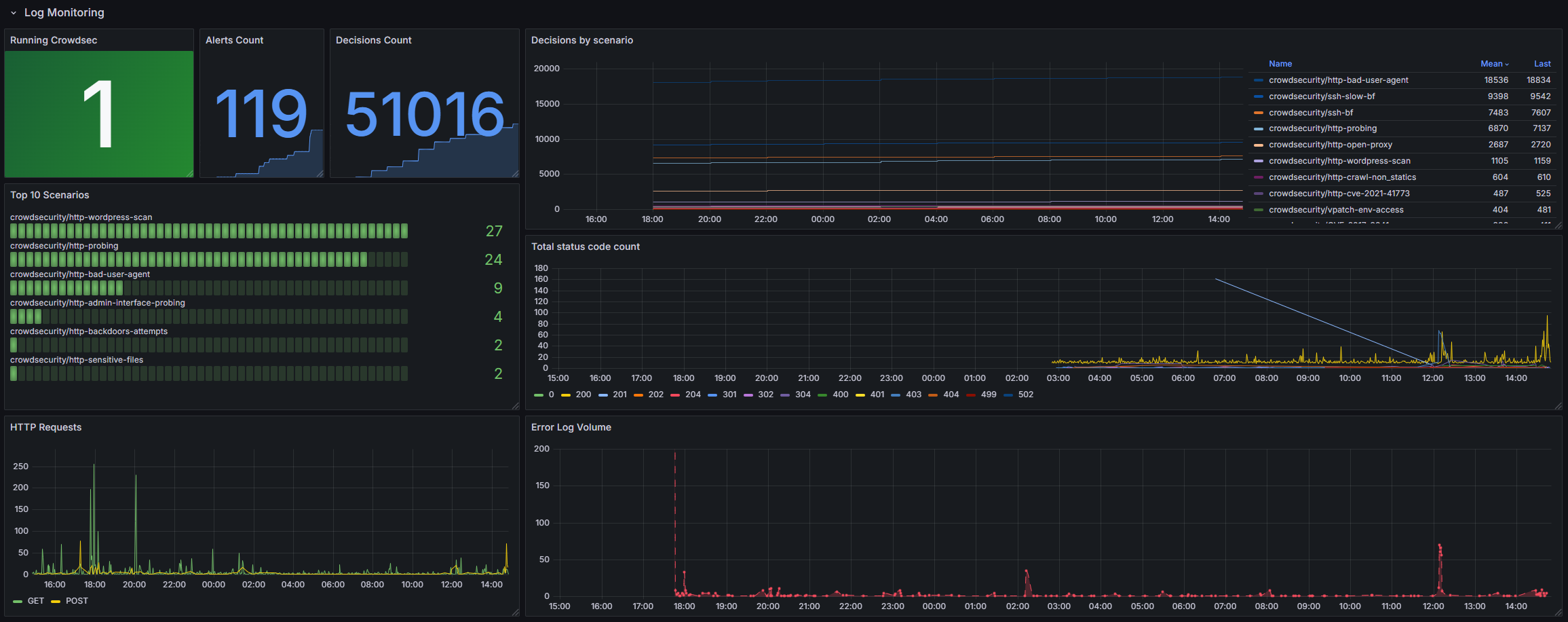The width and height of the screenshot is (1568, 622).
Task: Open the Error Log Volume panel dropdown
Action: coord(571,427)
